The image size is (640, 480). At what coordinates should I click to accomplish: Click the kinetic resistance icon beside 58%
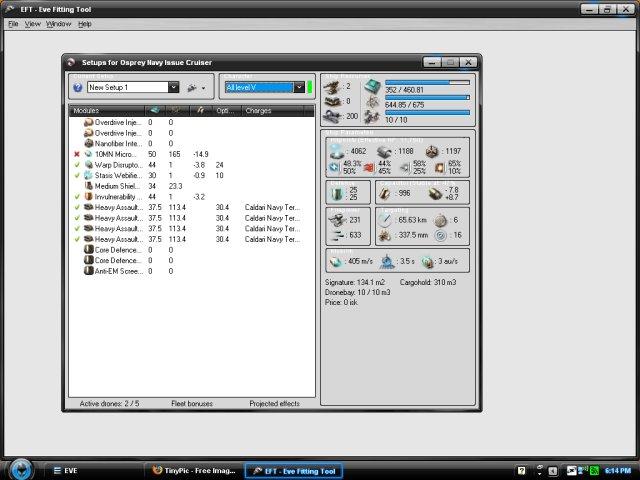coord(404,167)
